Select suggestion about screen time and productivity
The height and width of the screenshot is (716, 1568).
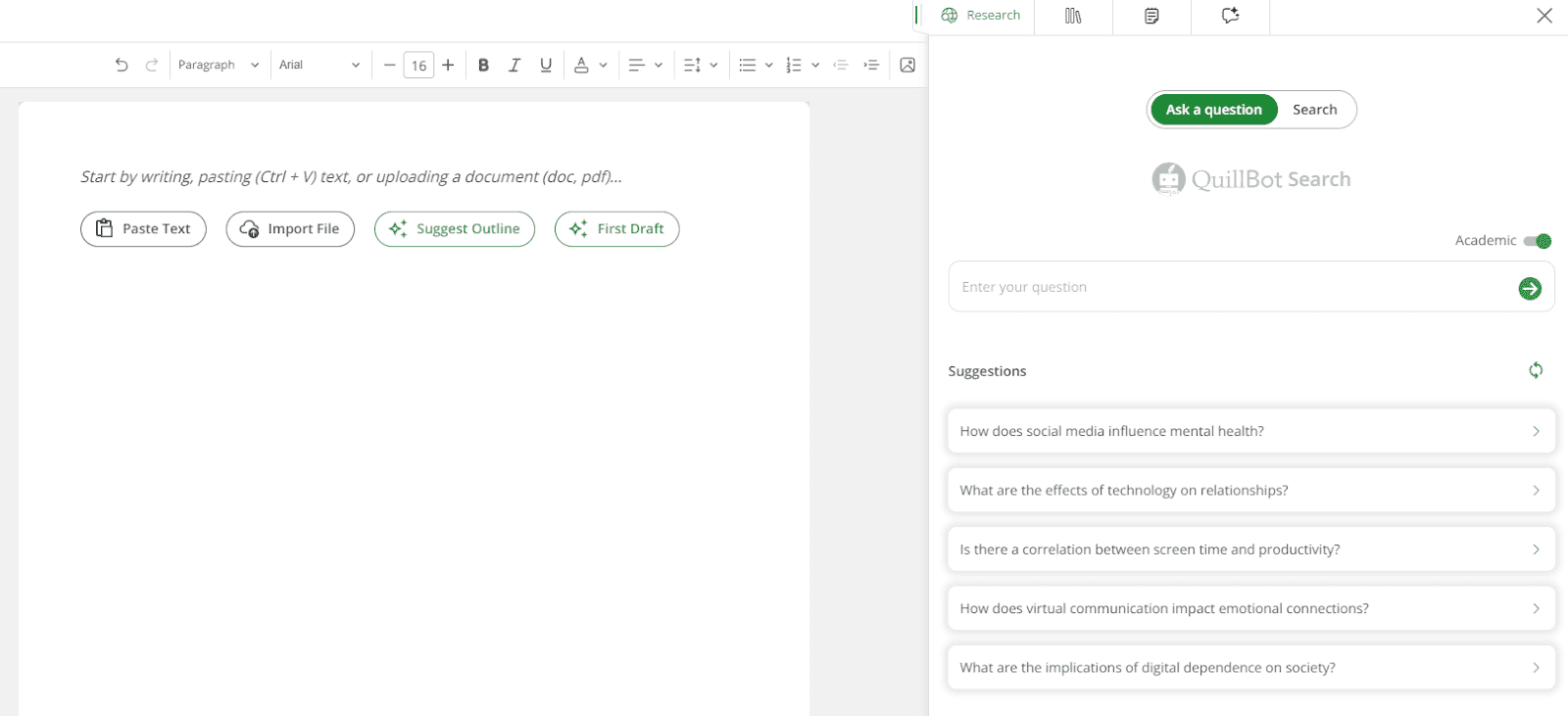click(1251, 549)
